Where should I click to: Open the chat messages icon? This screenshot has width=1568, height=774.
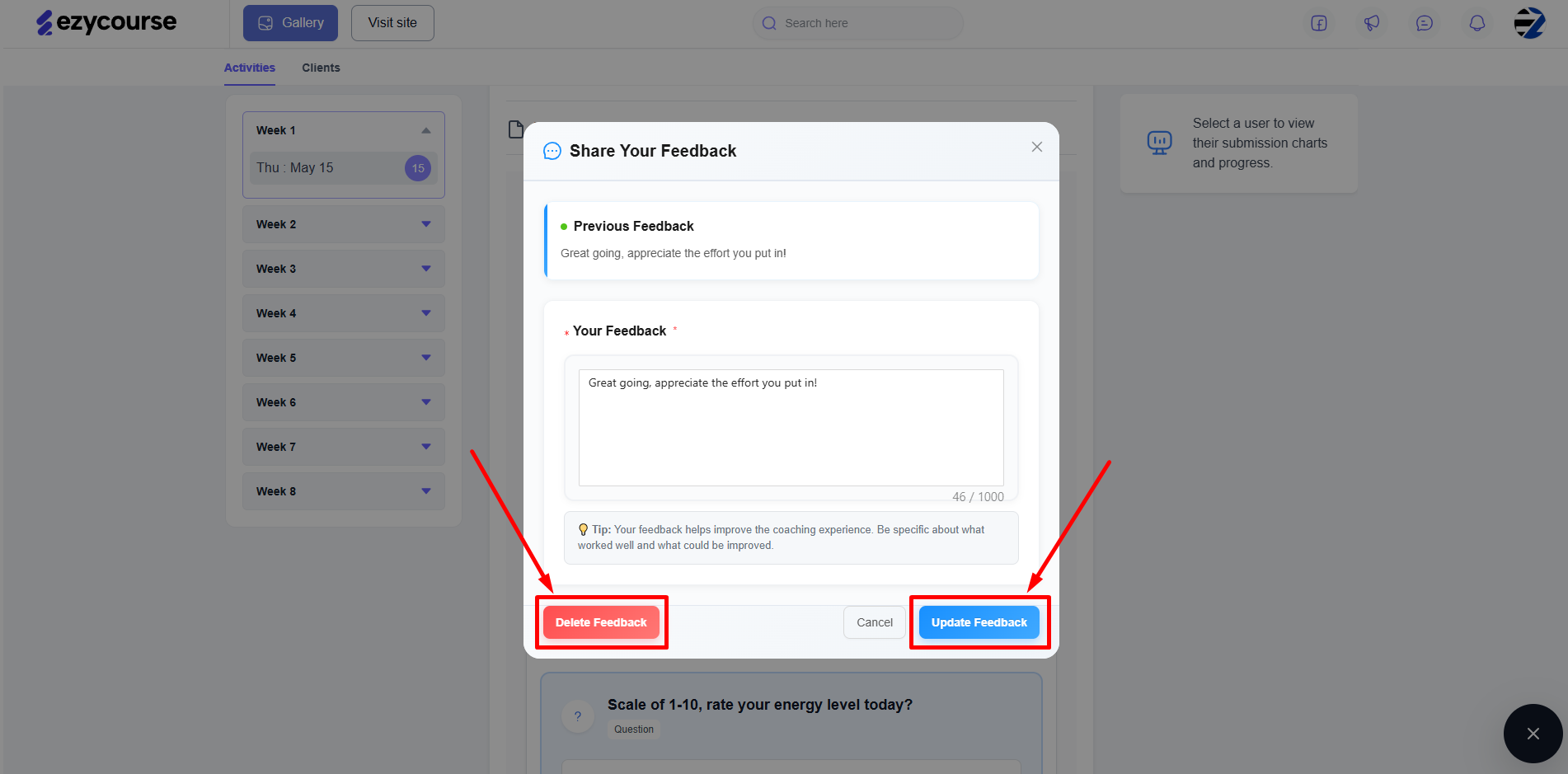pos(1425,23)
